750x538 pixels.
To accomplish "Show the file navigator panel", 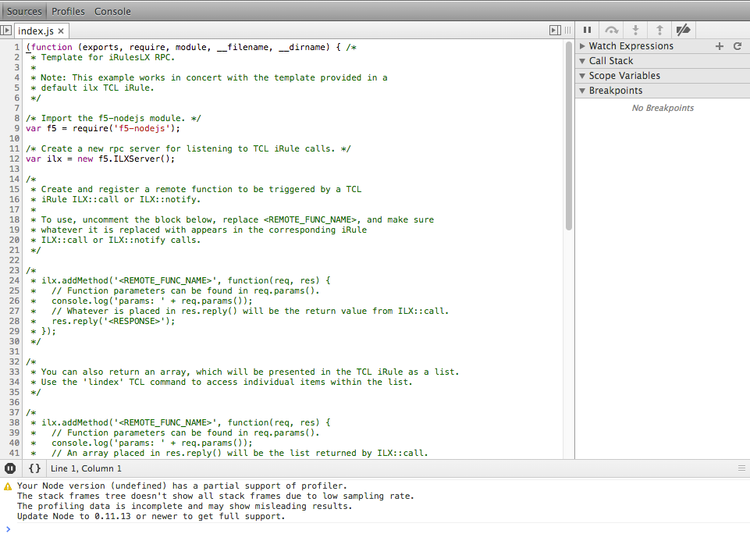I will (7, 31).
